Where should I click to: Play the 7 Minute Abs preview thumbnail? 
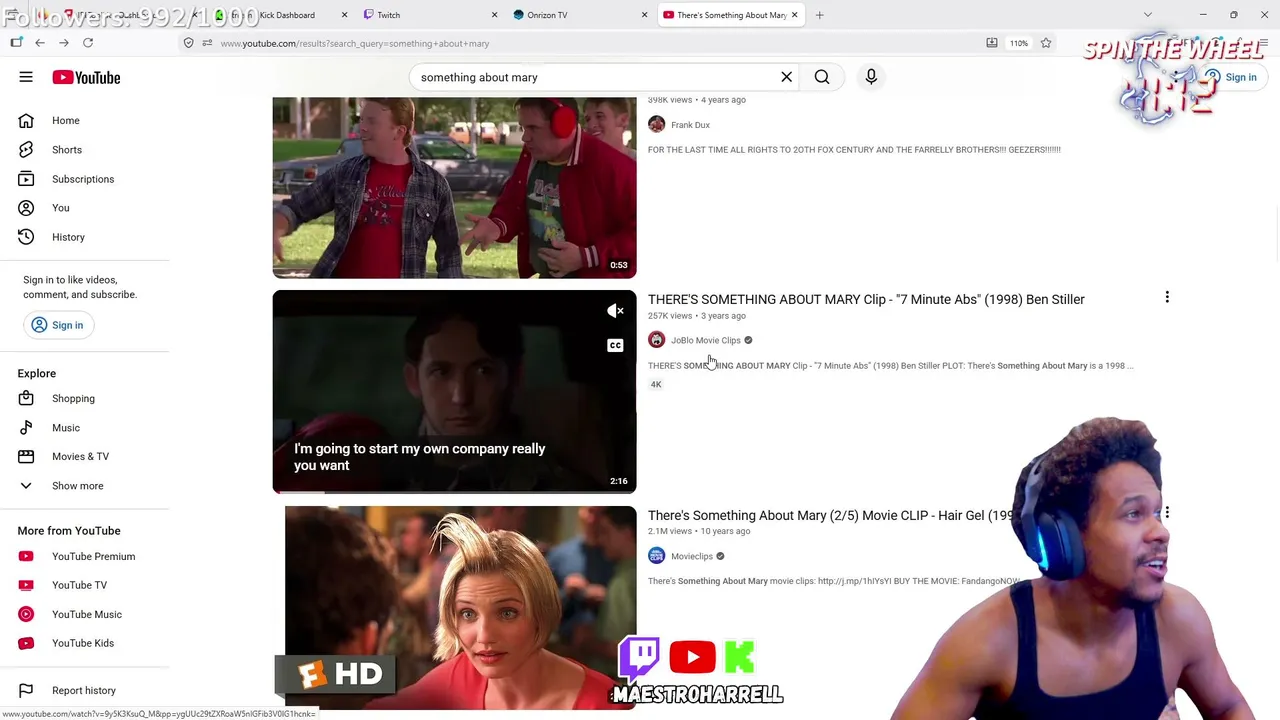tap(454, 391)
